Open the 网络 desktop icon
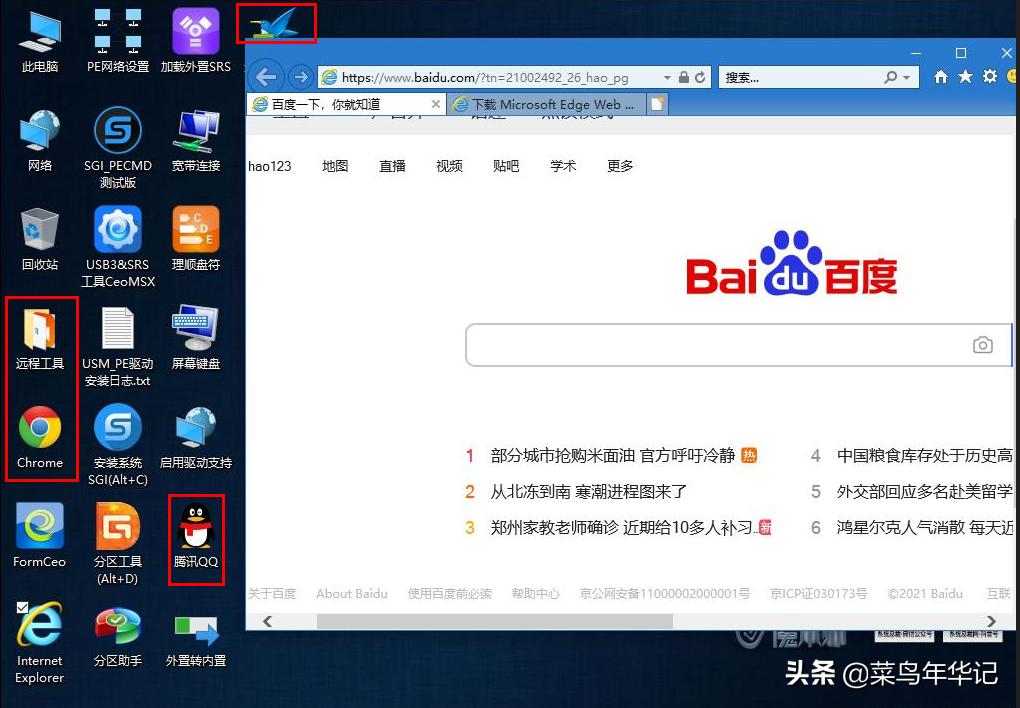Viewport: 1020px width, 708px height. [40, 141]
